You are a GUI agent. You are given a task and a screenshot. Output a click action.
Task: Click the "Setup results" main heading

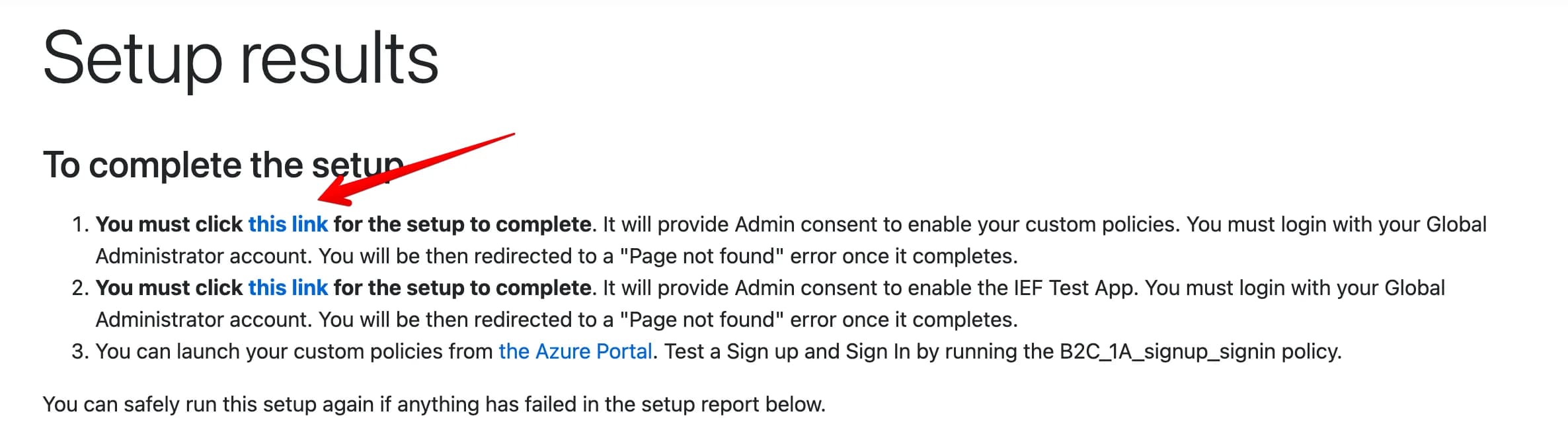coord(241,60)
